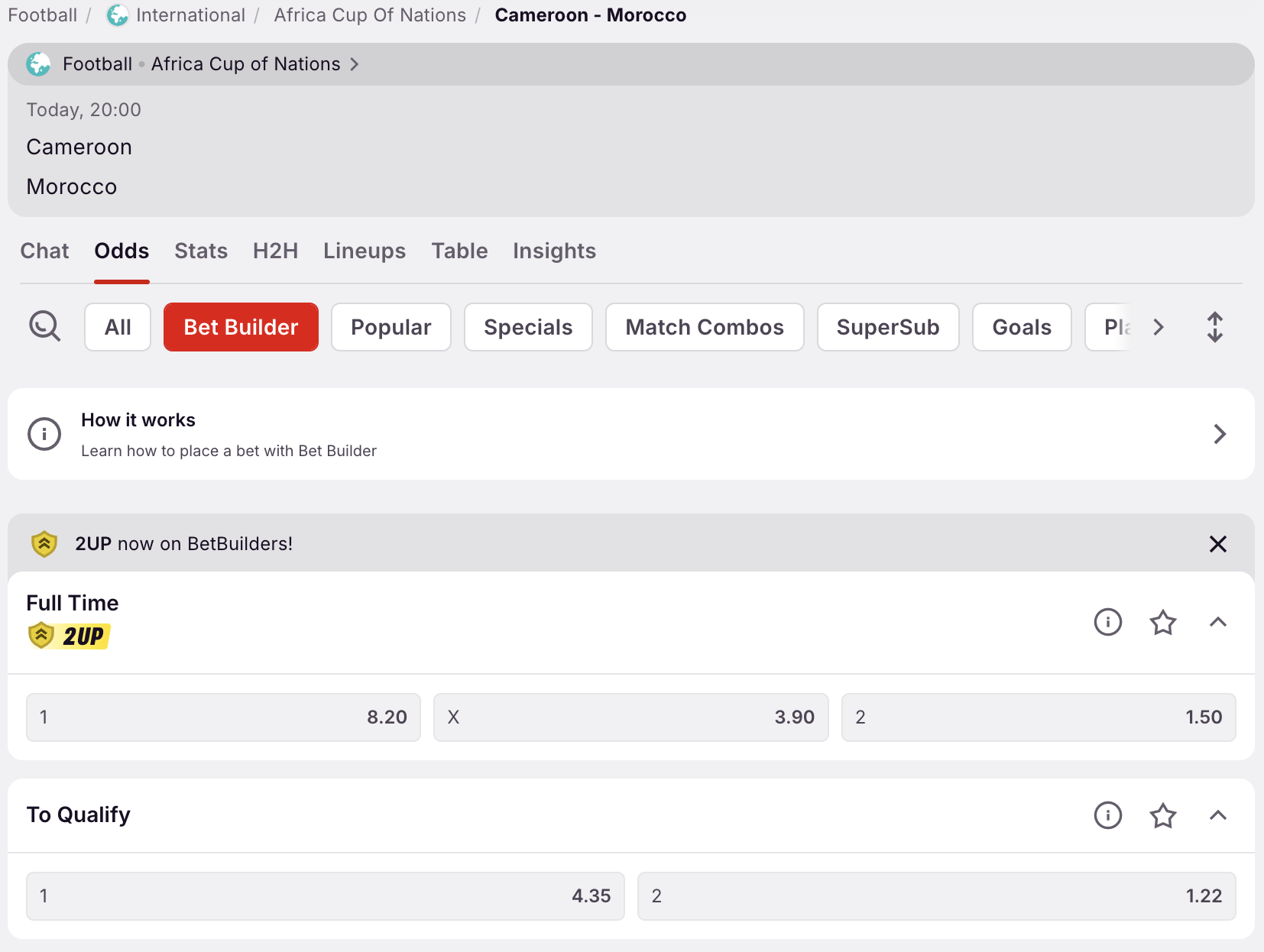This screenshot has width=1264, height=952.
Task: Pick Morocco win at 1.50 odds
Action: (x=1038, y=717)
